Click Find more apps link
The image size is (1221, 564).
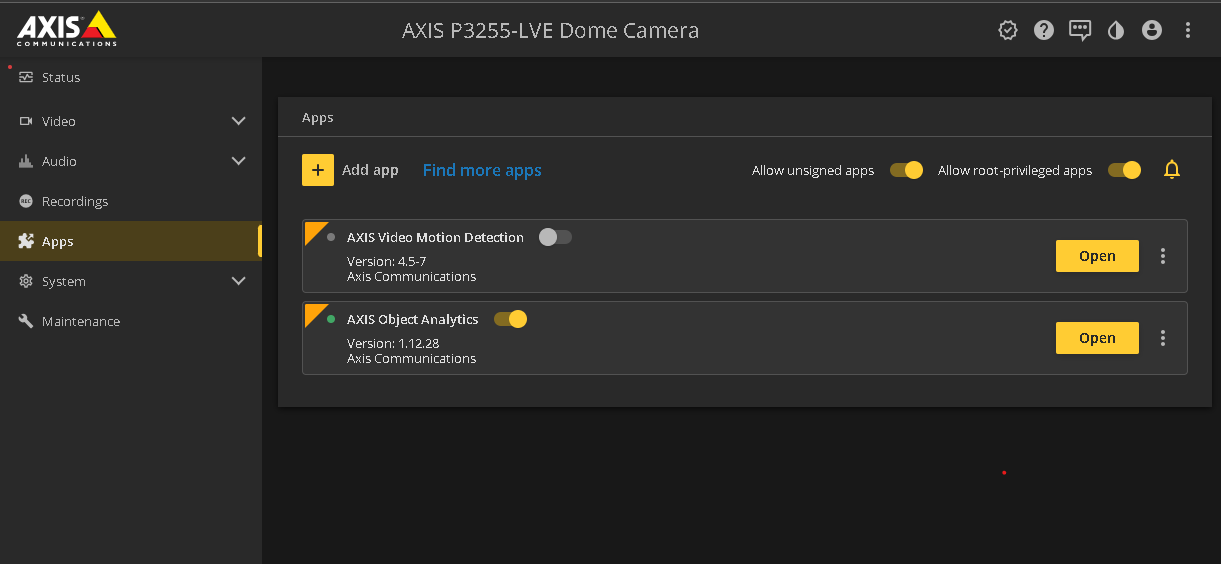click(482, 170)
